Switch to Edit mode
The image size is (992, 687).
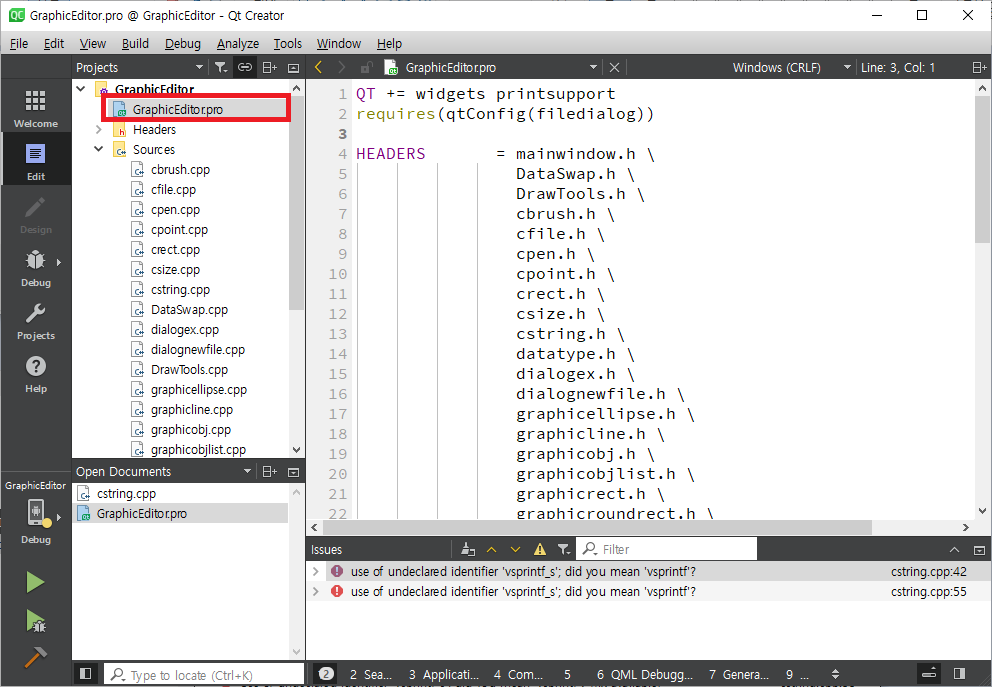pos(35,161)
